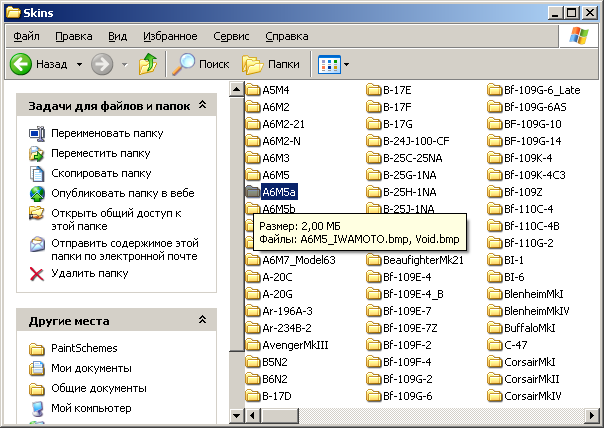
Task: Collapse the Другие места panel
Action: (x=203, y=320)
